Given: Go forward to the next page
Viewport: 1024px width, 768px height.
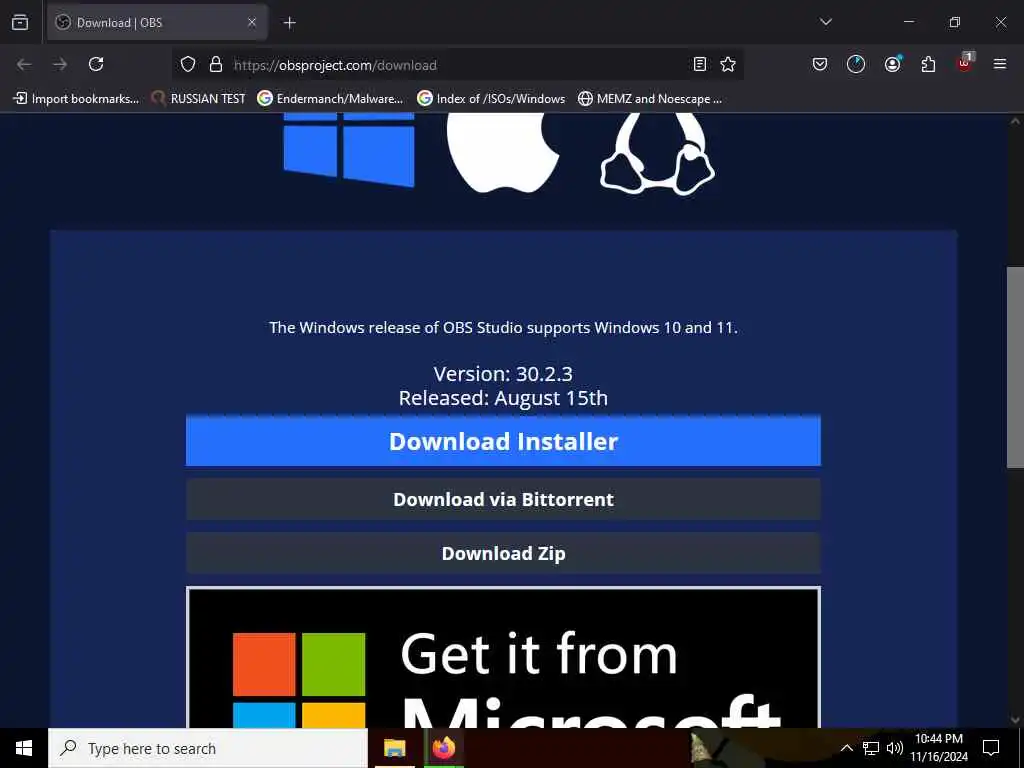Looking at the screenshot, I should coord(60,64).
